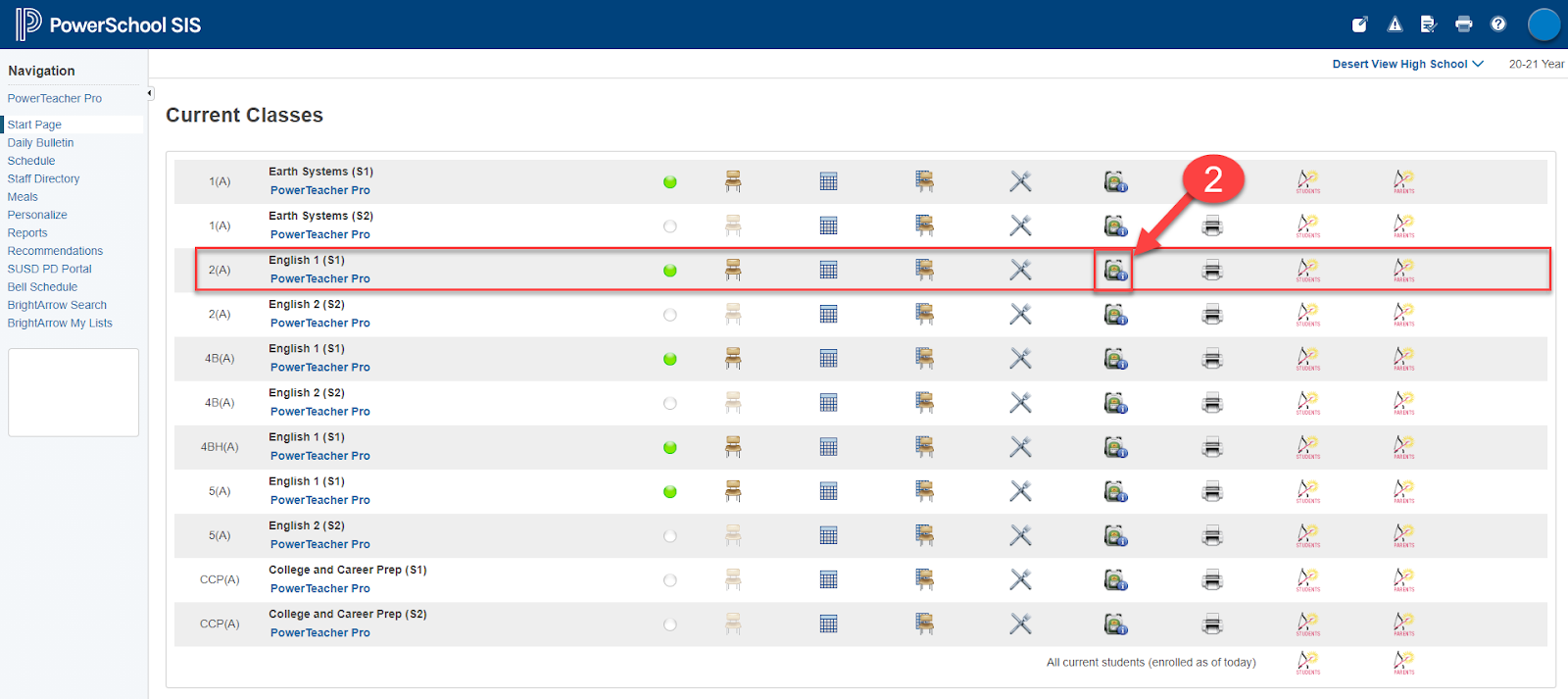Click the 5(A) period label for English 2 (S2)
The width and height of the screenshot is (1568, 699).
[220, 535]
